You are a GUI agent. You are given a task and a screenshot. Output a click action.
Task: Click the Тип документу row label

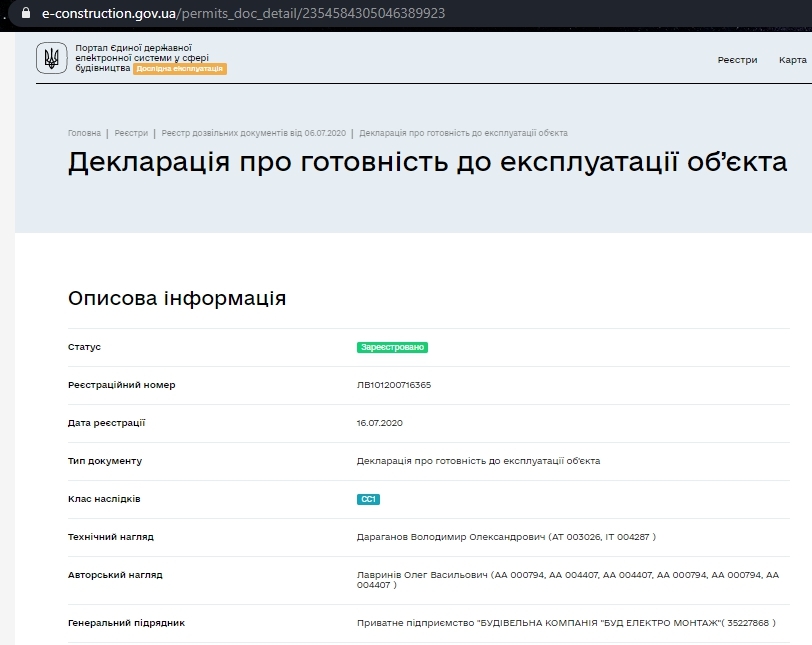[x=105, y=461]
